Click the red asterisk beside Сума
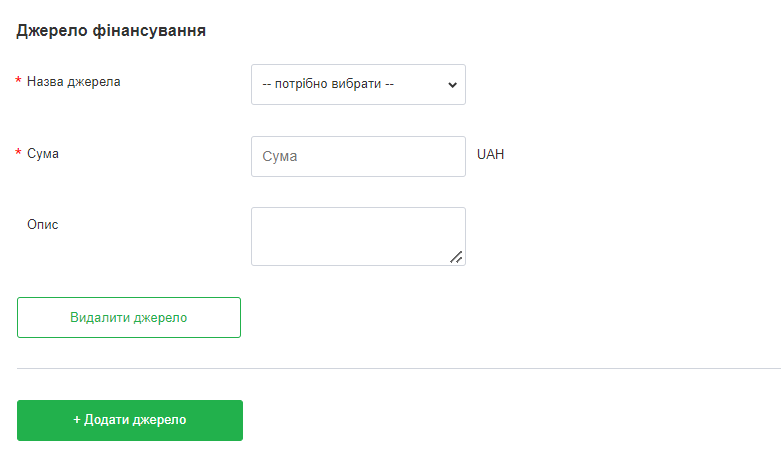 pos(18,154)
